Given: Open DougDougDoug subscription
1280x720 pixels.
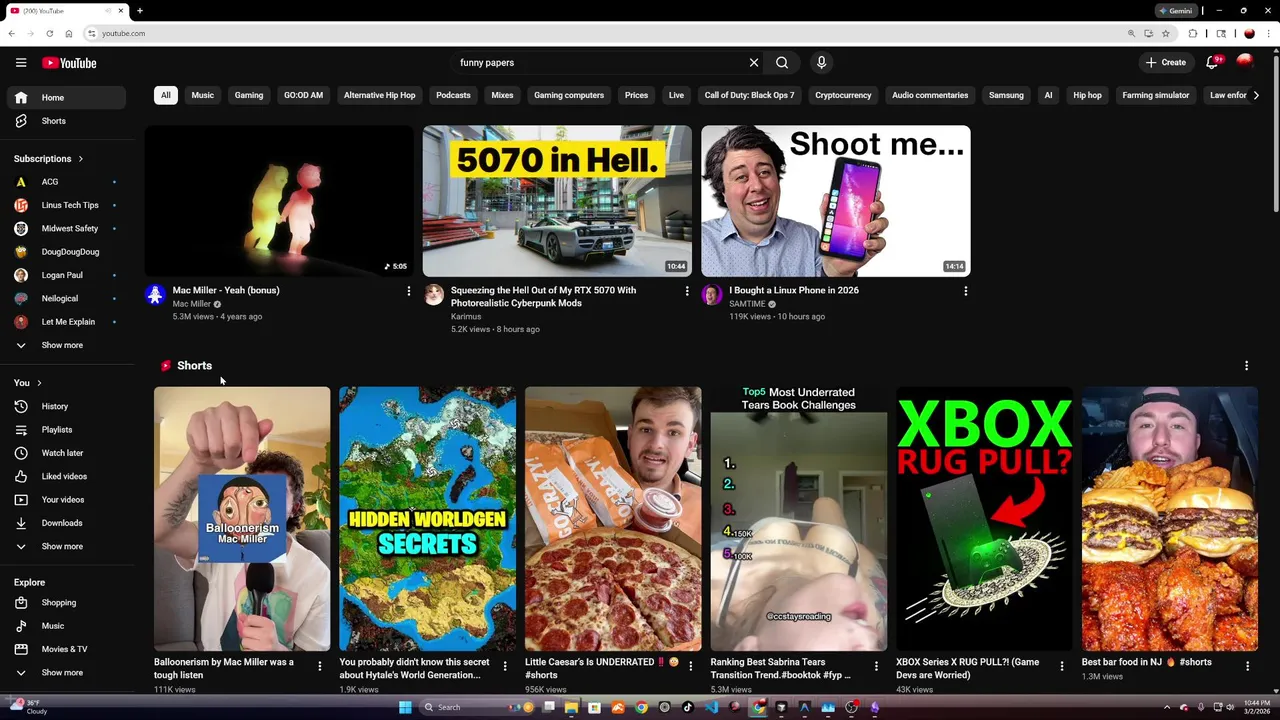Looking at the screenshot, I should [66, 252].
